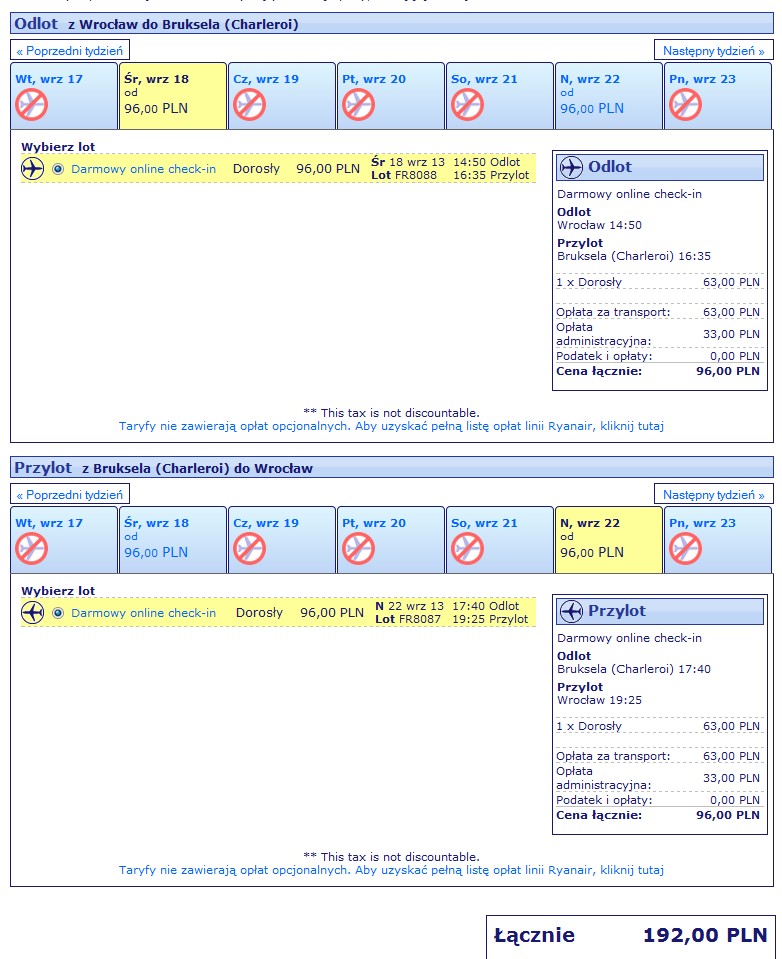This screenshot has width=782, height=959.
Task: Click no-flight icon on outbound Wt, wrz 17
Action: click(32, 105)
